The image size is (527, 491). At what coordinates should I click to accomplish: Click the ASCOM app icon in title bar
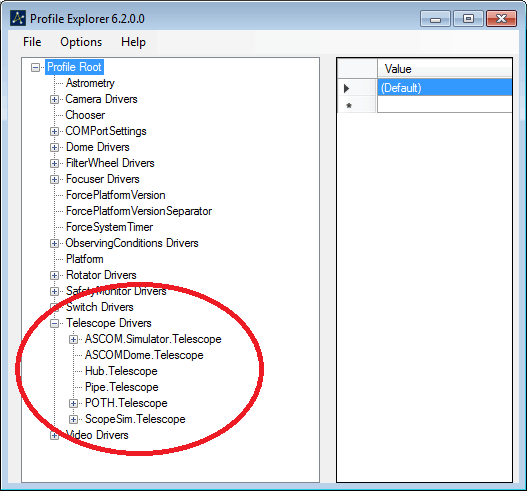[18, 18]
